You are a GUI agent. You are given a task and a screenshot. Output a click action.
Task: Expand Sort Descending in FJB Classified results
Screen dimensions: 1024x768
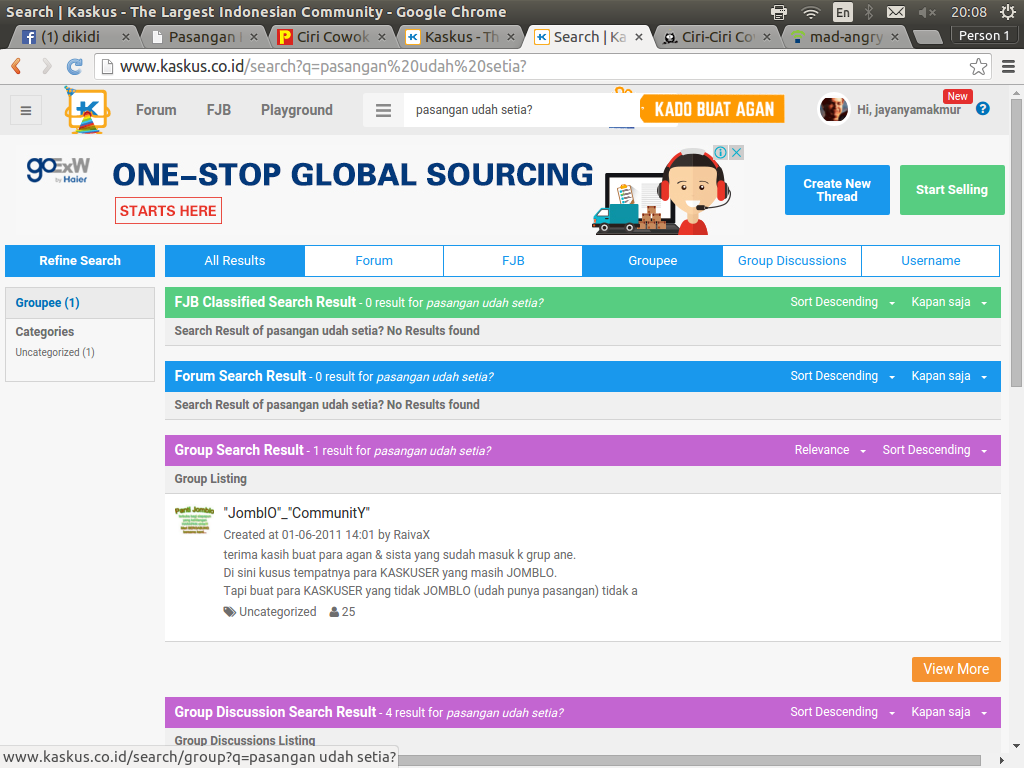point(842,302)
